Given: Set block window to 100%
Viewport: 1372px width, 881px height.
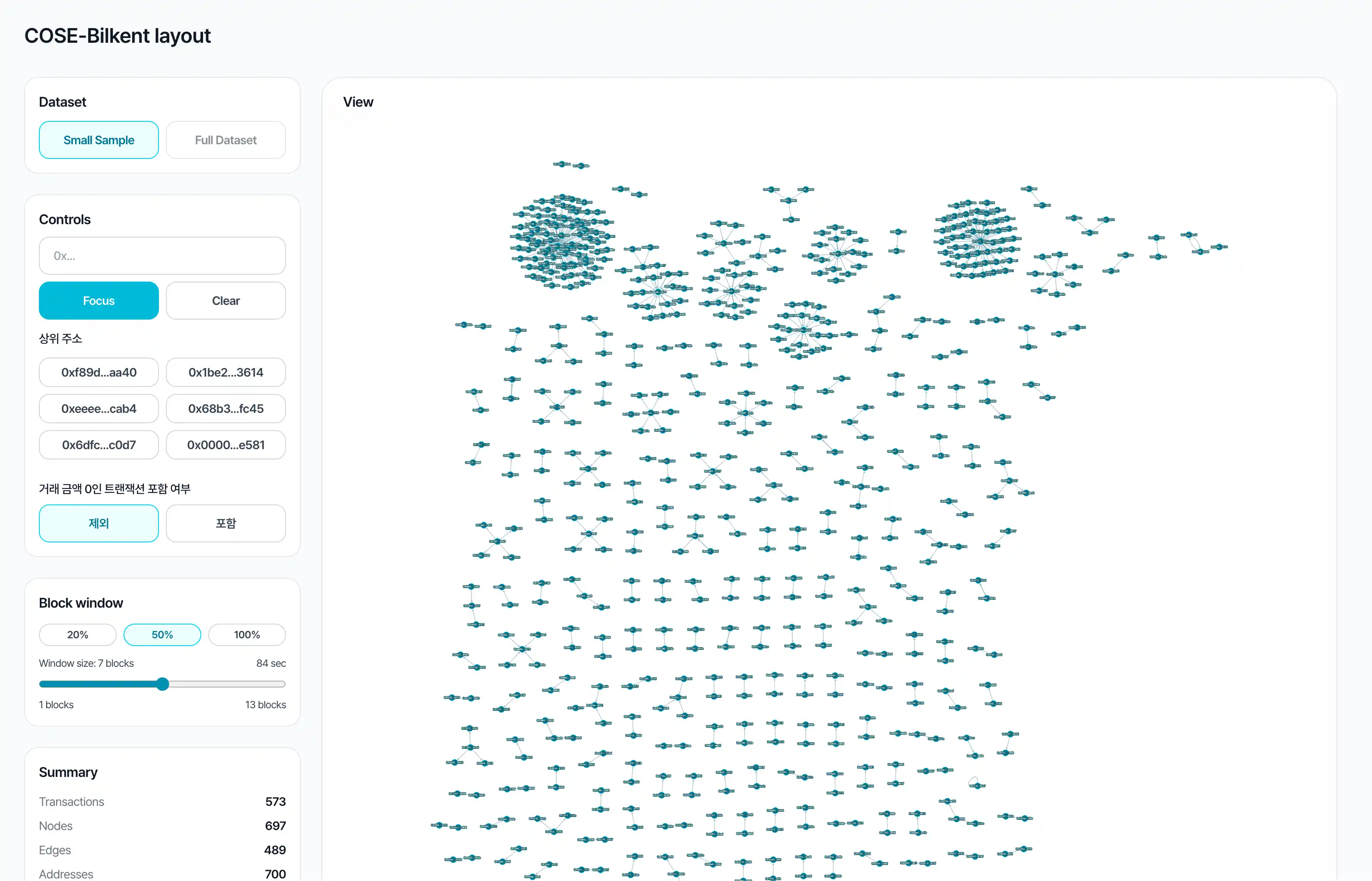Looking at the screenshot, I should click(x=247, y=634).
